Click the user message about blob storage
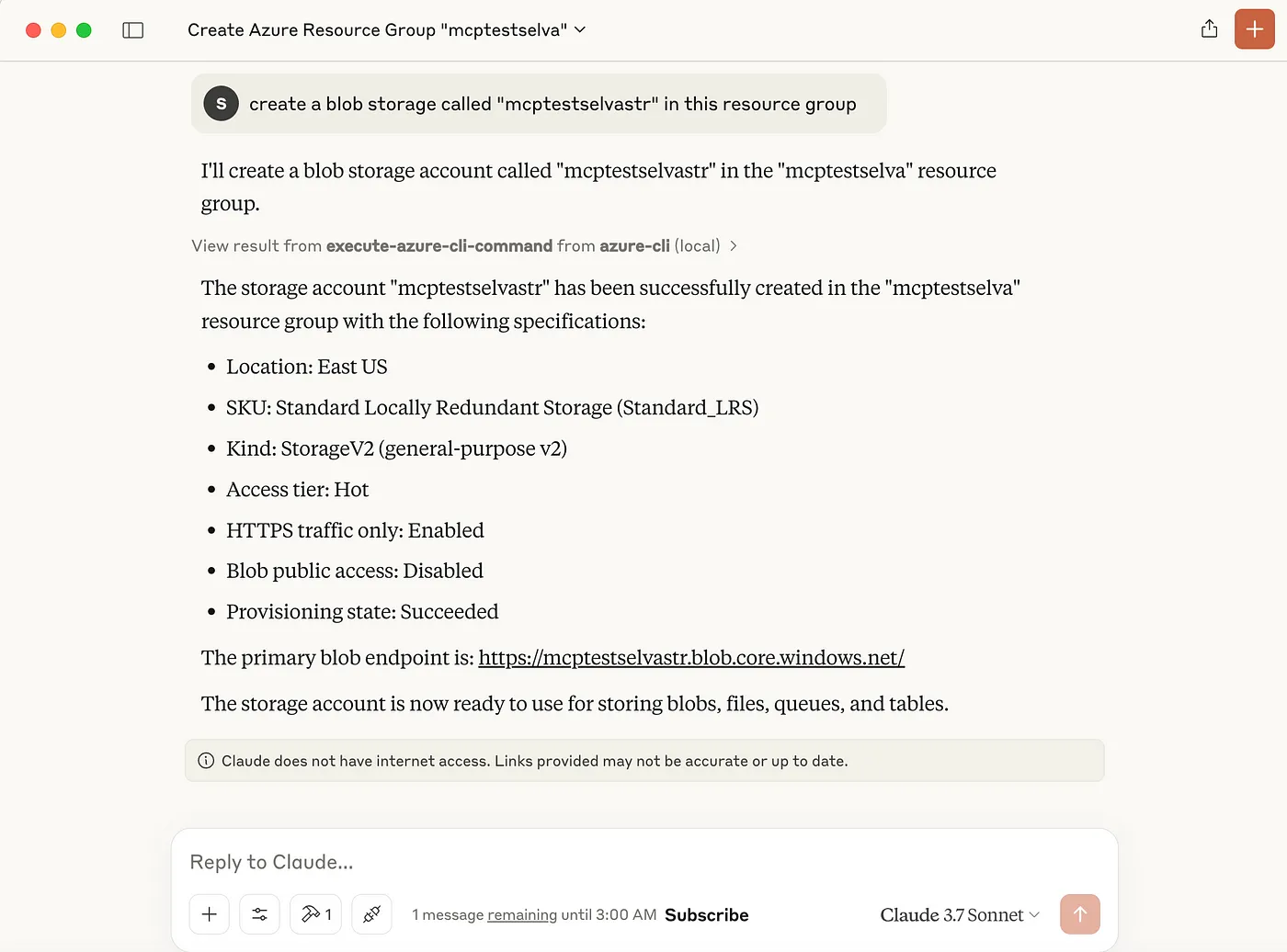The image size is (1287, 952). pos(552,104)
